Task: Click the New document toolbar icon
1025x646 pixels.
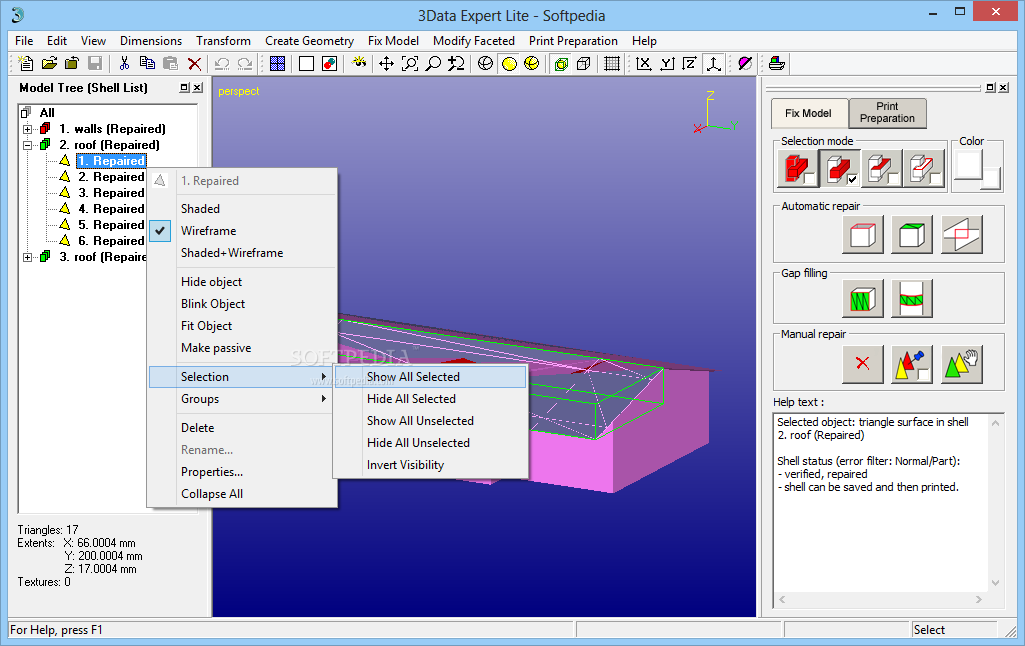Action: 25,63
